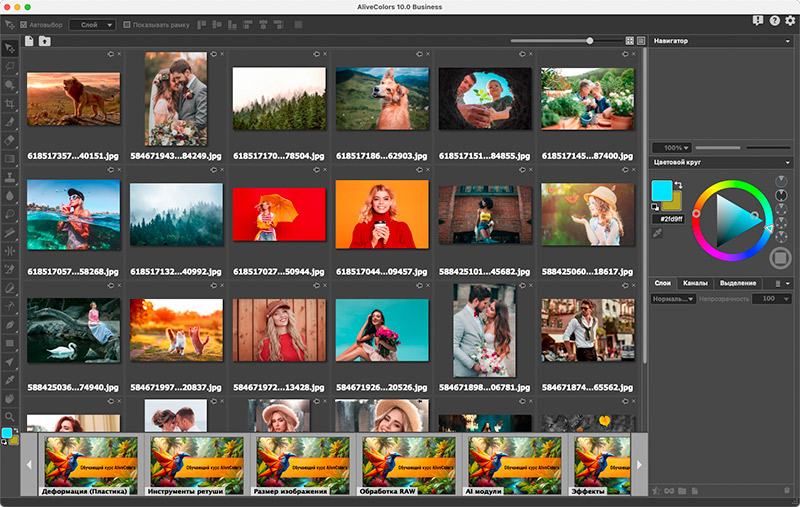Viewport: 800px width, 507px height.
Task: Select the Zoom magnifier tool
Action: [x=10, y=416]
